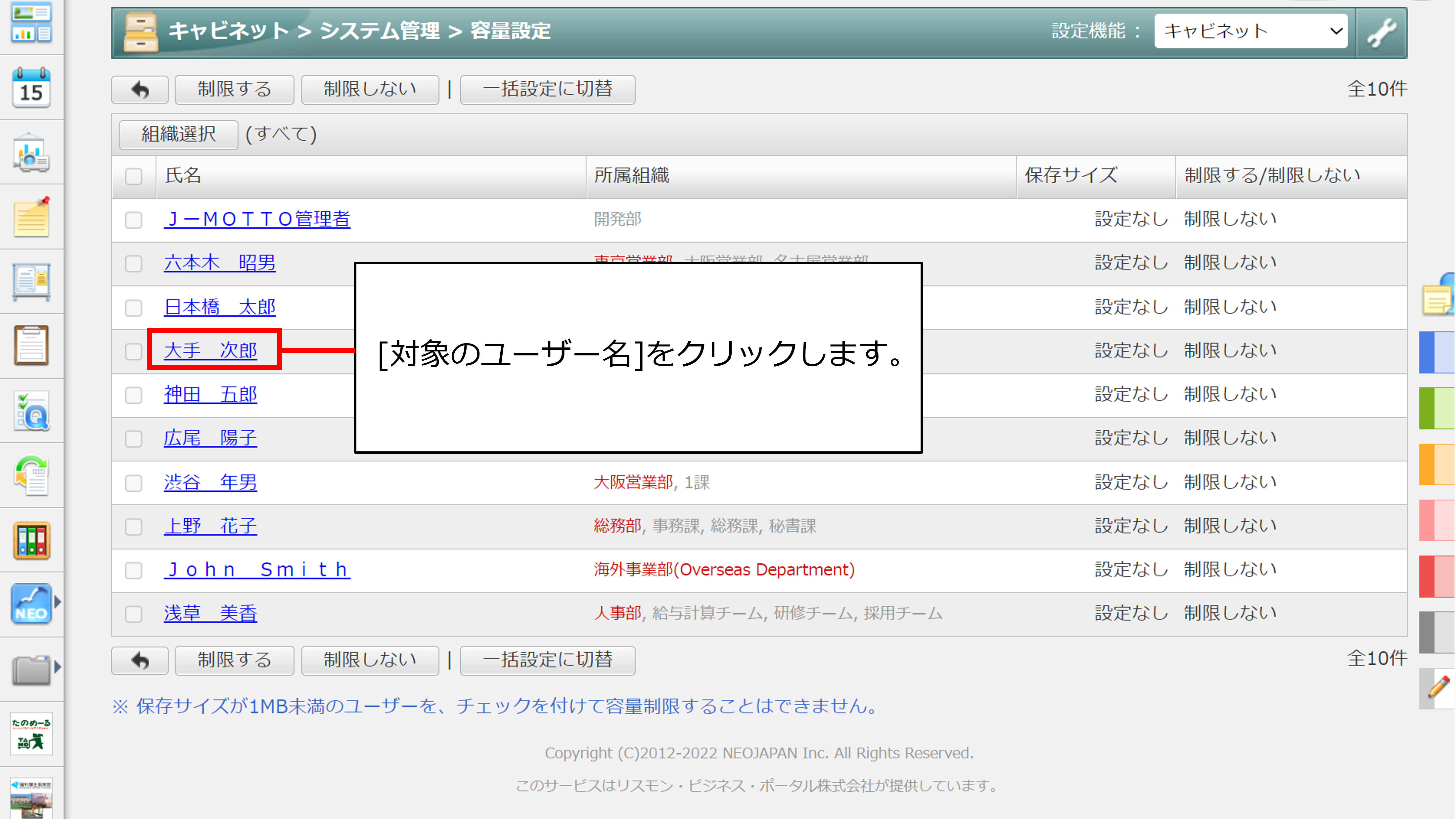Open the clipboard icon in left sidebar
Screen dimensions: 1456x819
pos(31,345)
